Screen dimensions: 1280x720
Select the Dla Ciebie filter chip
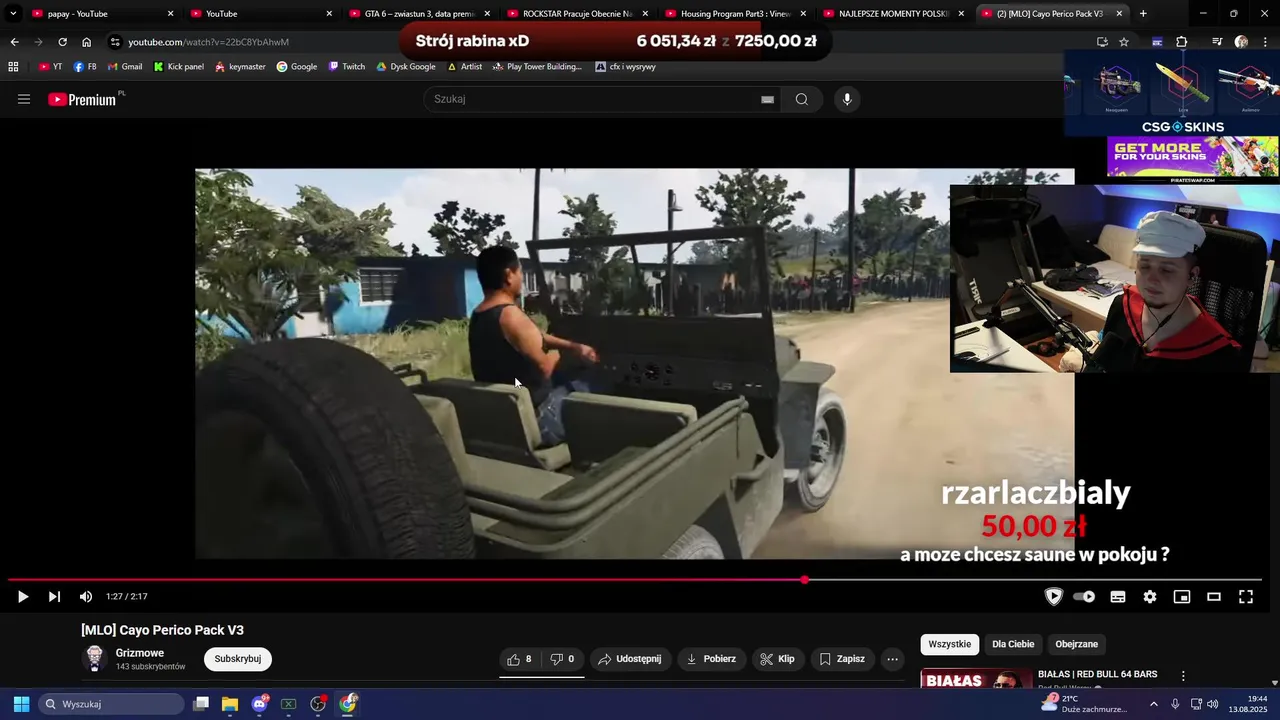tap(1013, 644)
